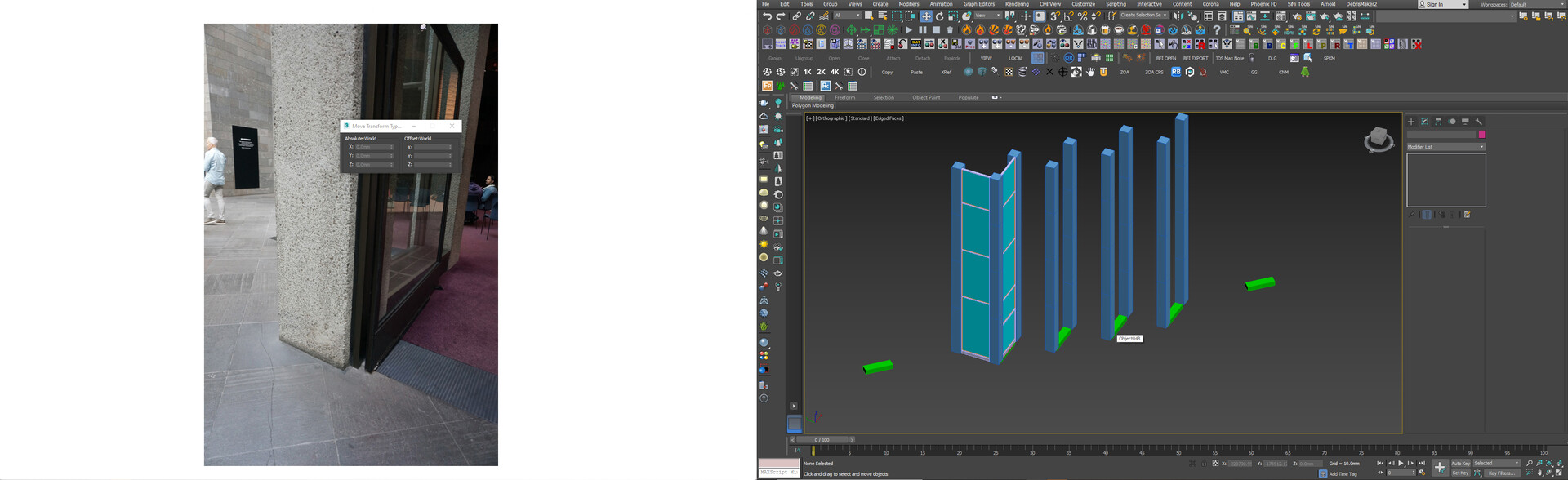
Task: Select the Move transform tool
Action: (926, 16)
